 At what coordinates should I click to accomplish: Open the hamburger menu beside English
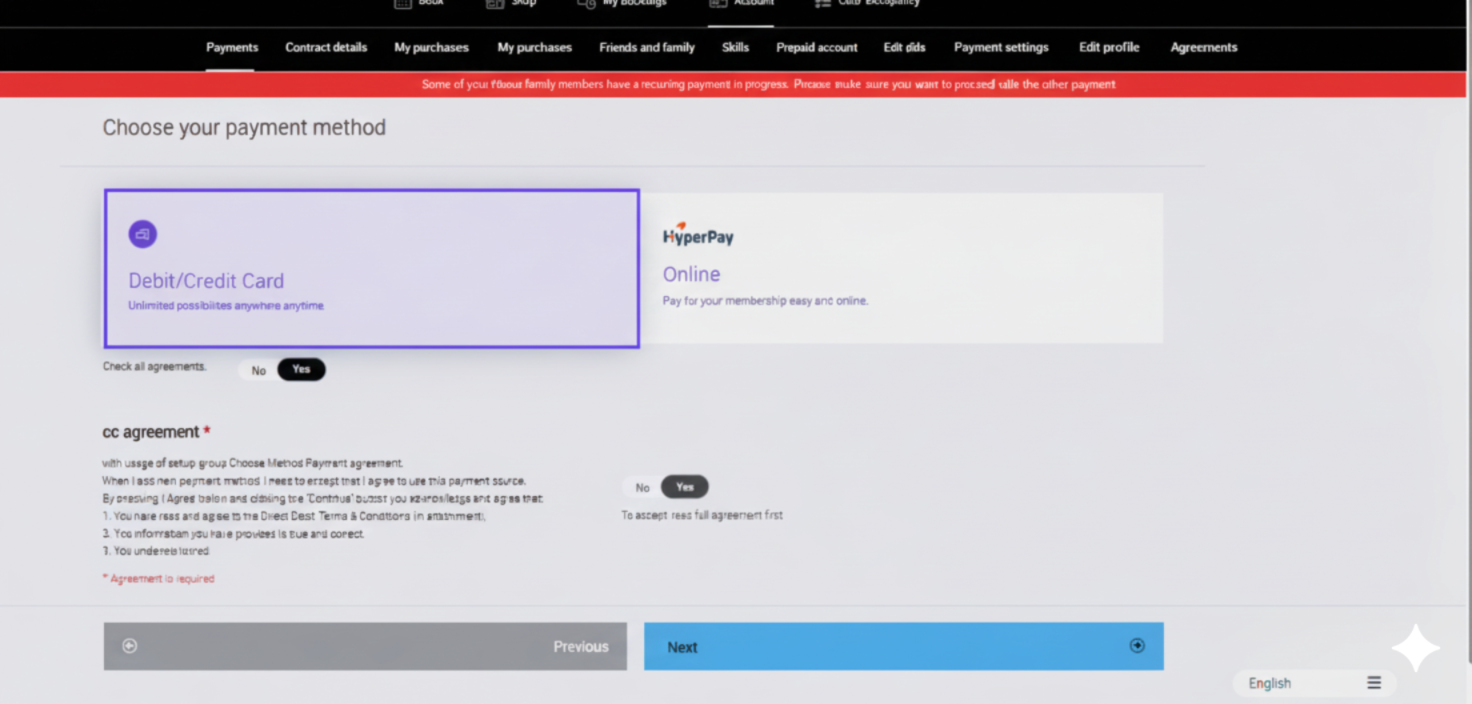[1374, 683]
